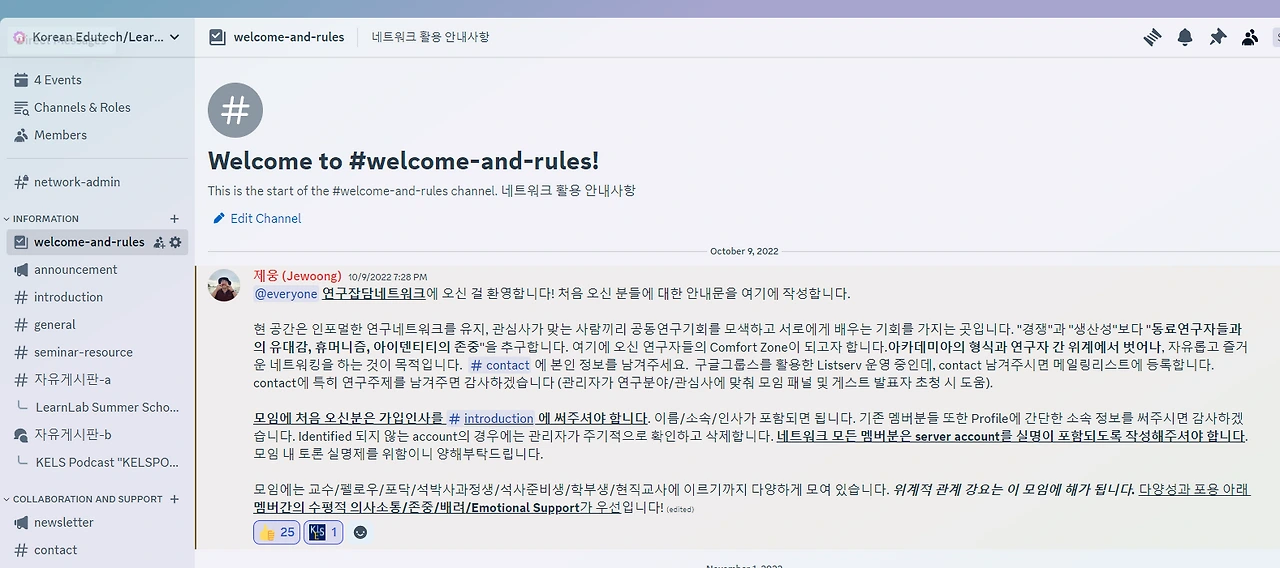The height and width of the screenshot is (568, 1280).
Task: Click the Welcome to #welcome-and-rules! heading
Action: pos(404,161)
